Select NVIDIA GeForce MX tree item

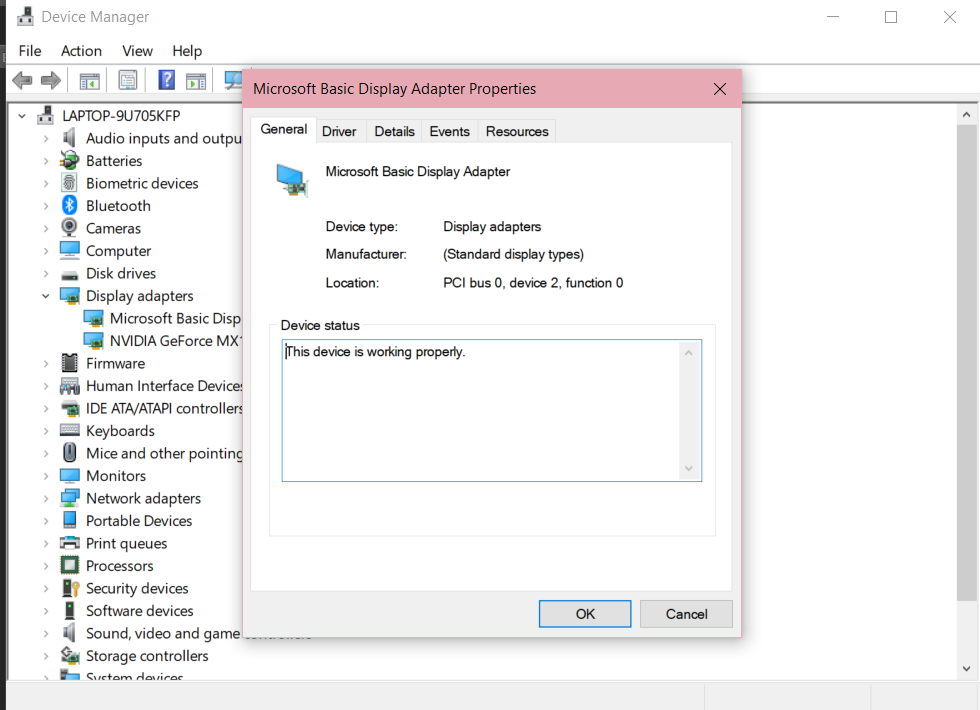[162, 341]
